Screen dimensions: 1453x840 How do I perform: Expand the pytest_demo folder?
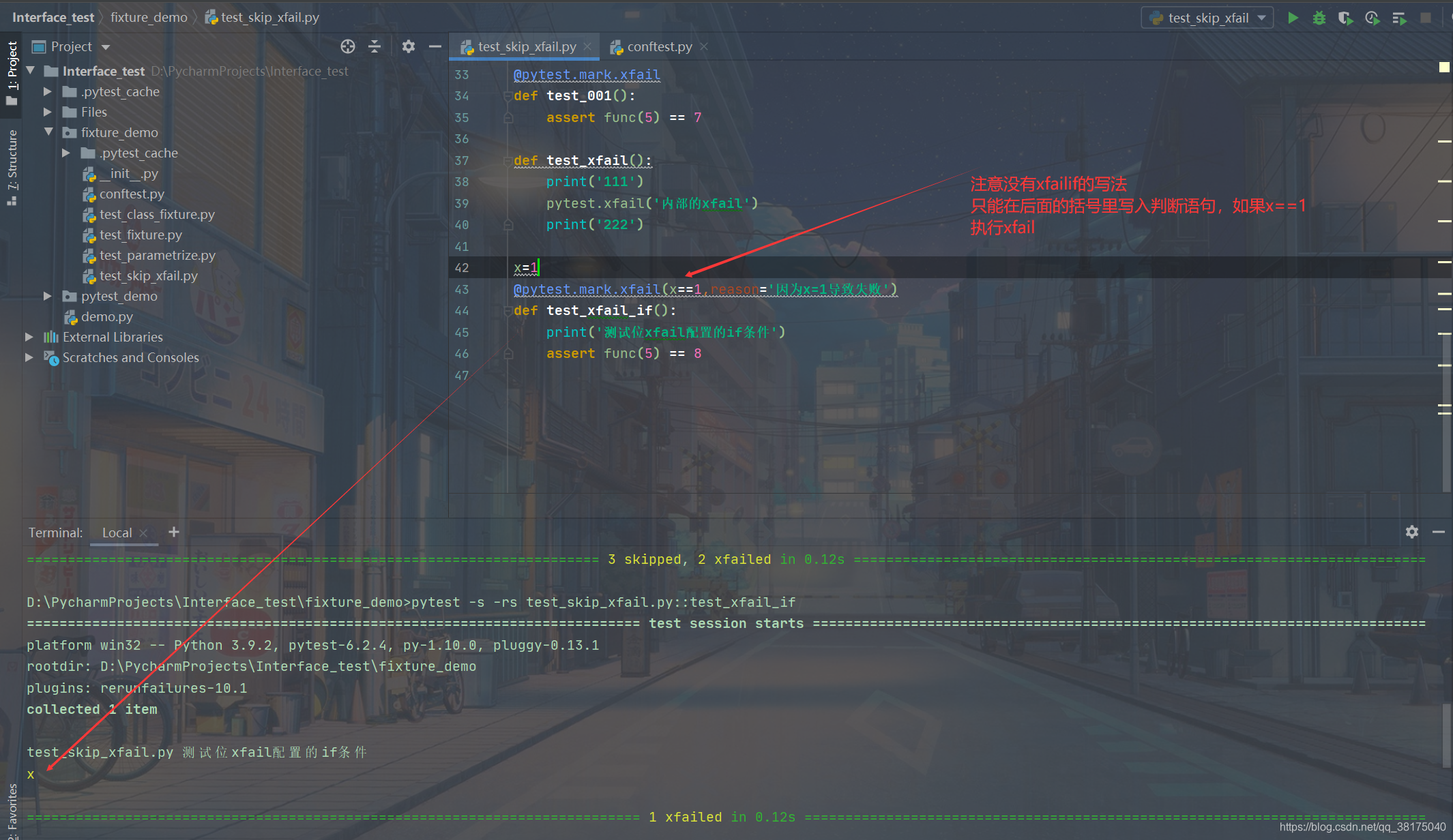tap(48, 296)
